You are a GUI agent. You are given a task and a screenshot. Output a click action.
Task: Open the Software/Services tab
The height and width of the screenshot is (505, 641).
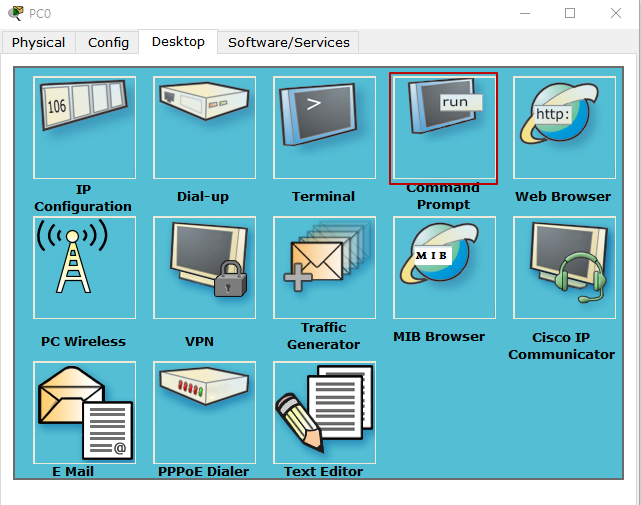pyautogui.click(x=289, y=43)
